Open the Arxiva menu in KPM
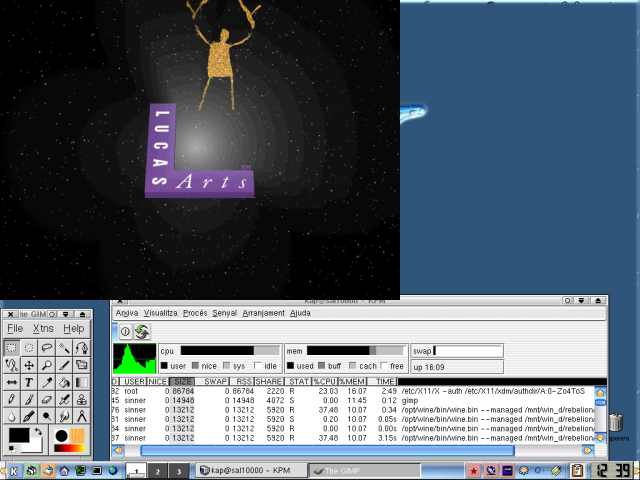This screenshot has width=640, height=480. [127, 313]
